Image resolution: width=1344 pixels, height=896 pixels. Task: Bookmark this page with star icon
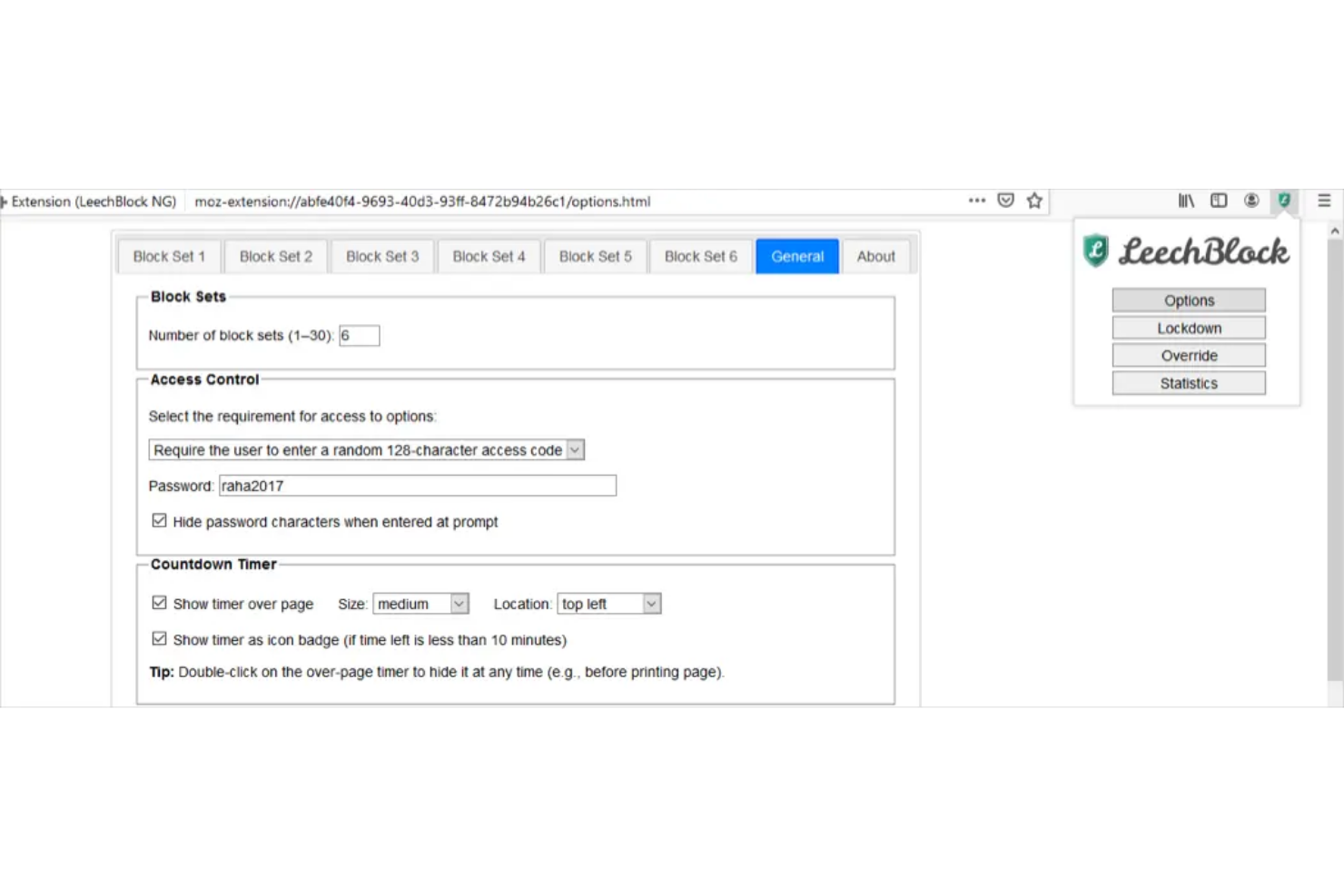[x=1034, y=201]
